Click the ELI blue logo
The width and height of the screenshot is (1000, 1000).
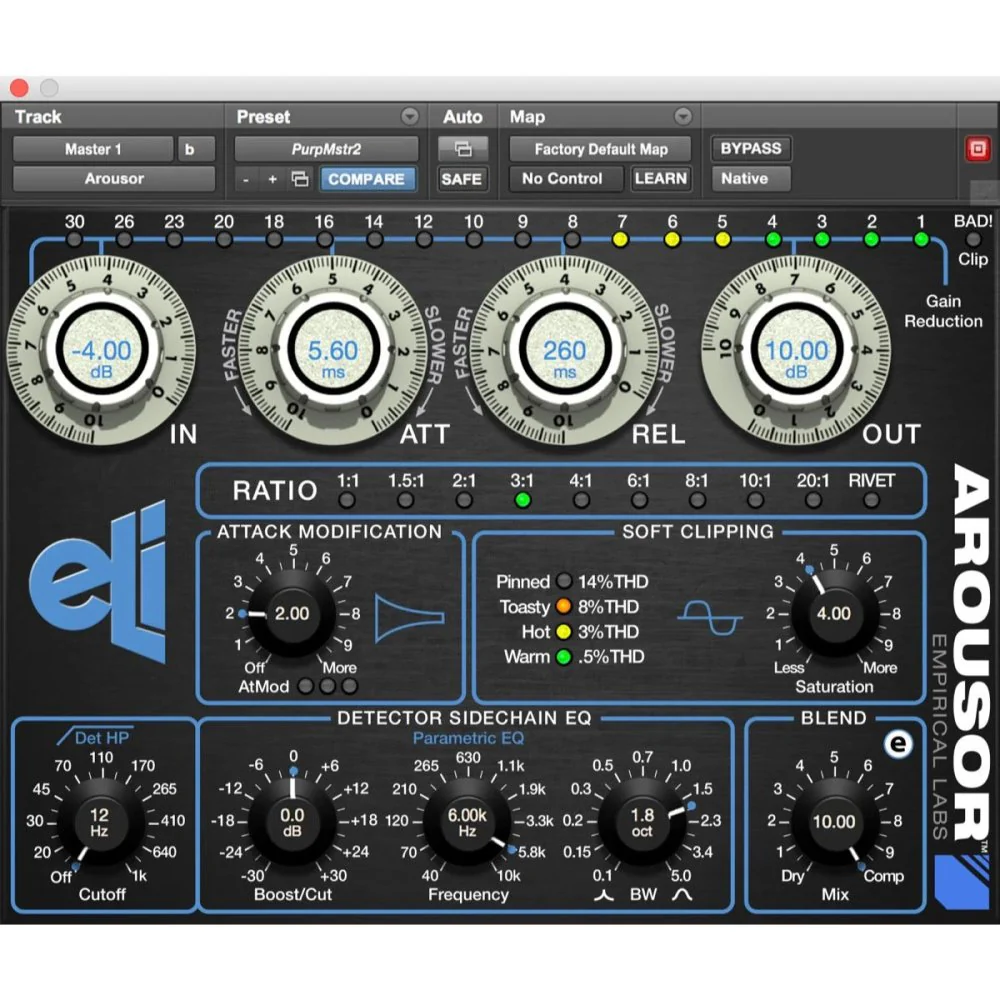(x=98, y=583)
